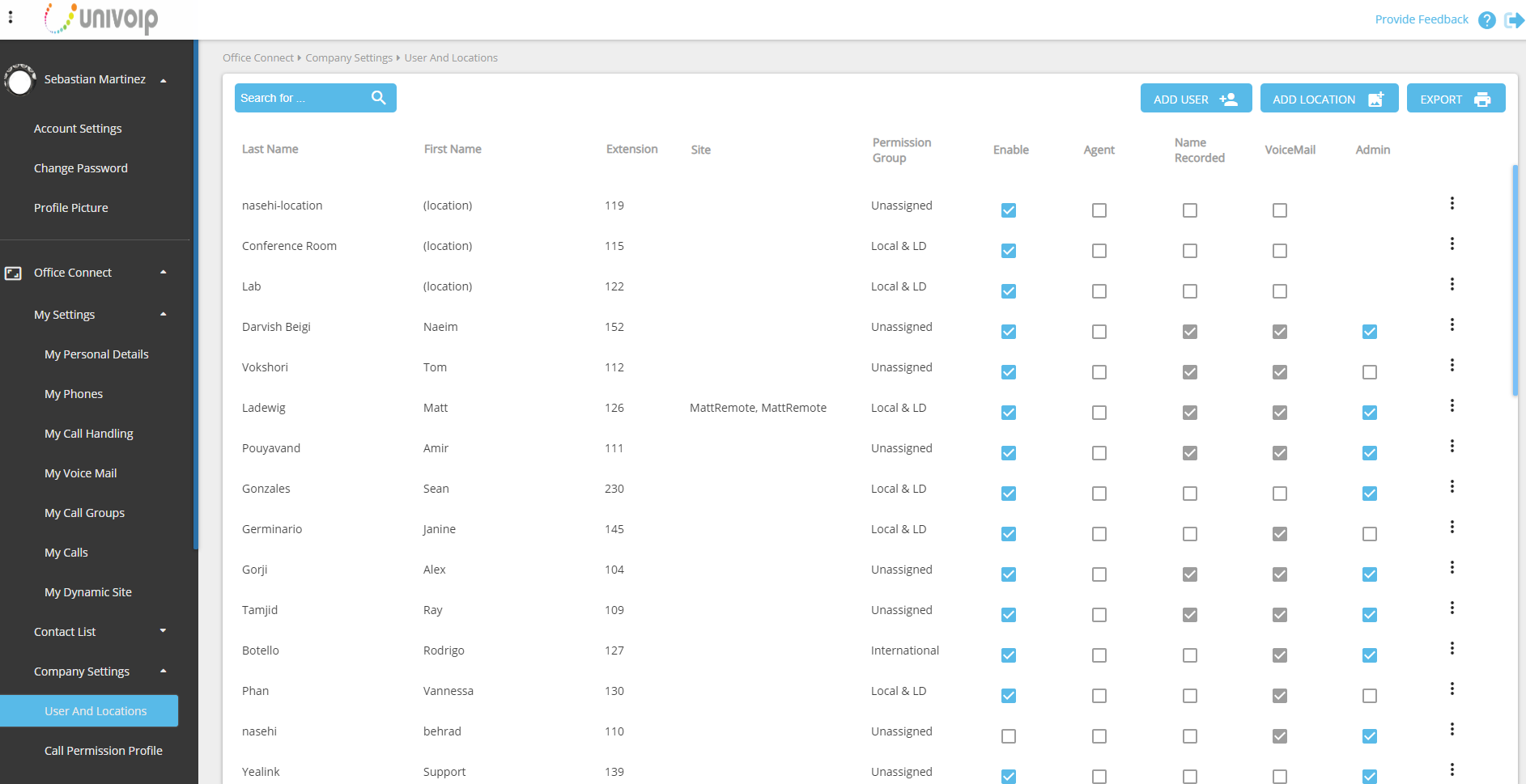Disable the Enable checkbox for Vokshori

pyautogui.click(x=1009, y=372)
